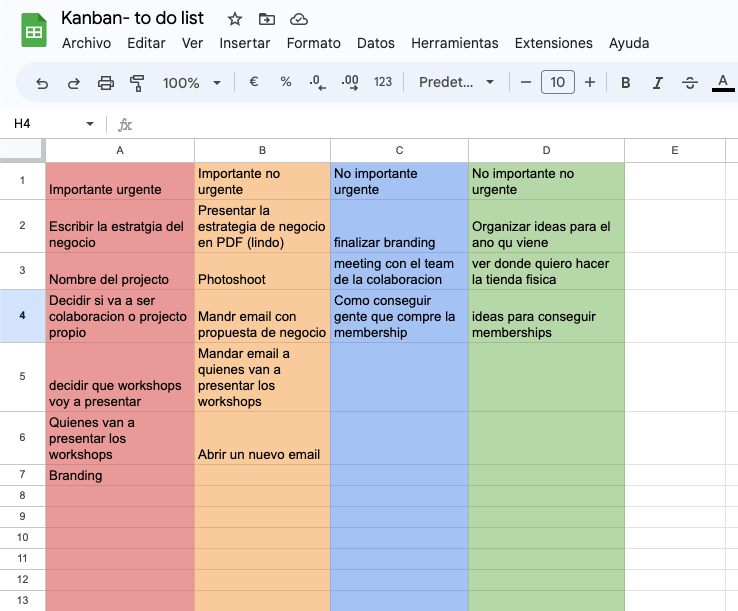Screen dimensions: 738x611
Task: Open the Predet... font dropdown
Action: [x=456, y=82]
